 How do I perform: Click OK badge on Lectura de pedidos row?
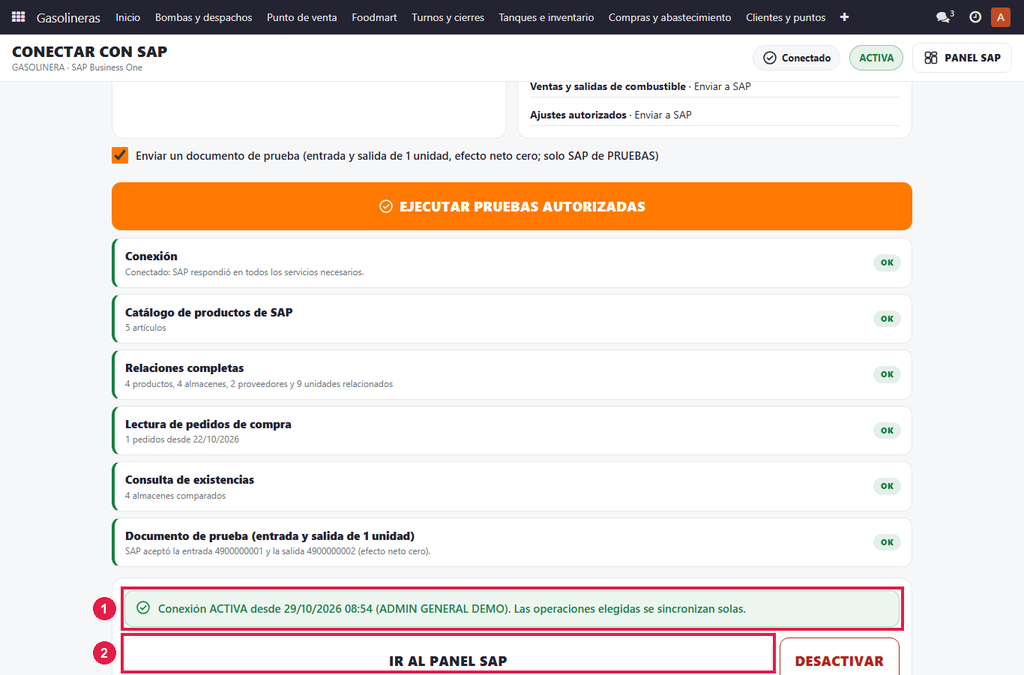point(887,430)
